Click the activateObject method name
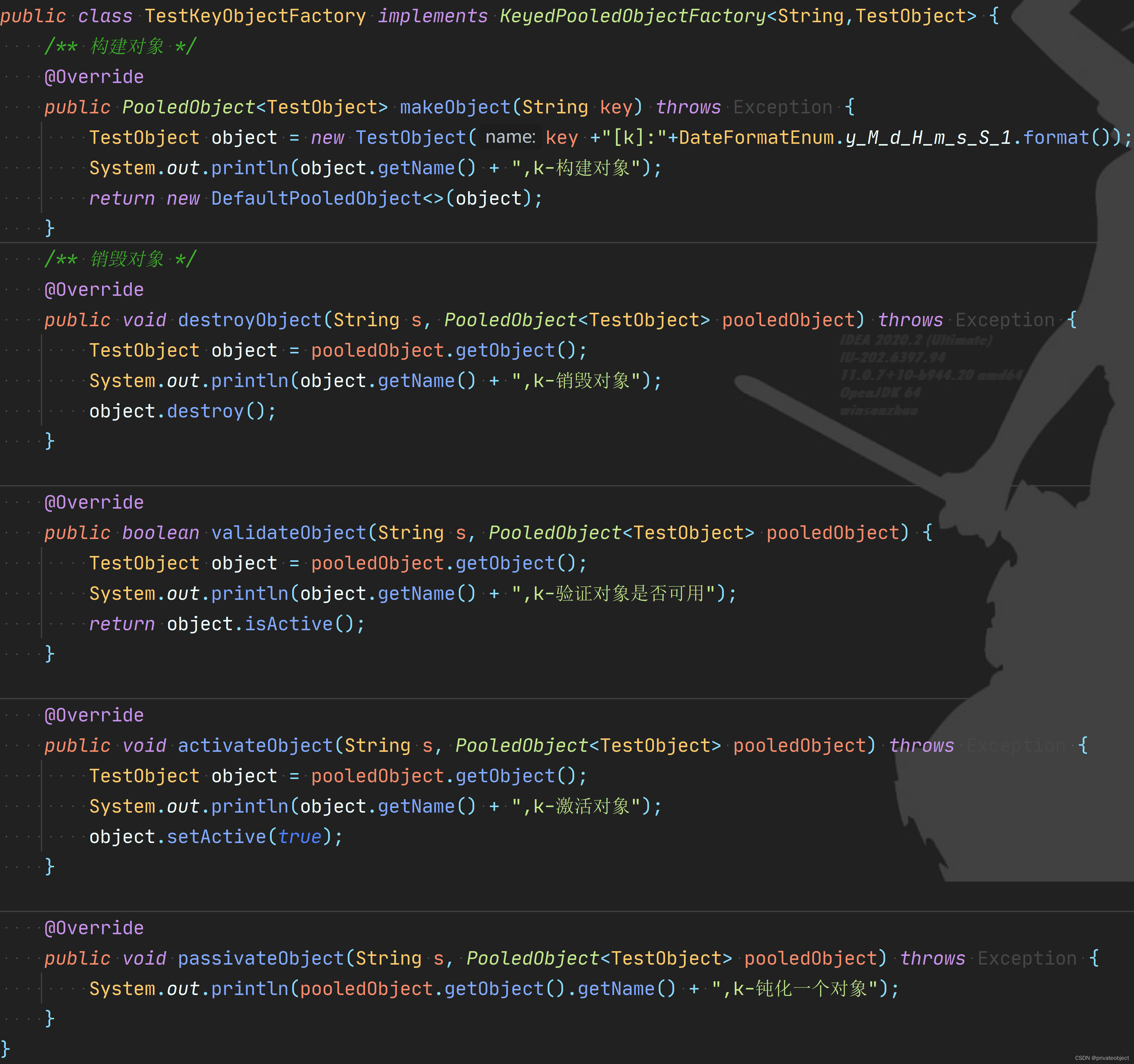The image size is (1134, 1064). (x=255, y=746)
